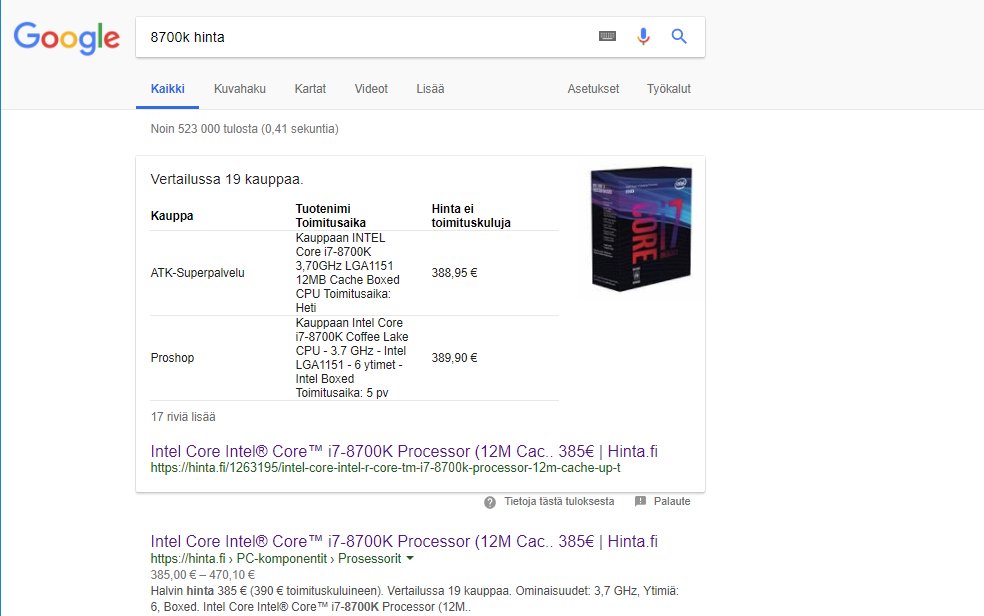The image size is (984, 616).
Task: Select the 389,90 € price cell
Action: coord(454,358)
